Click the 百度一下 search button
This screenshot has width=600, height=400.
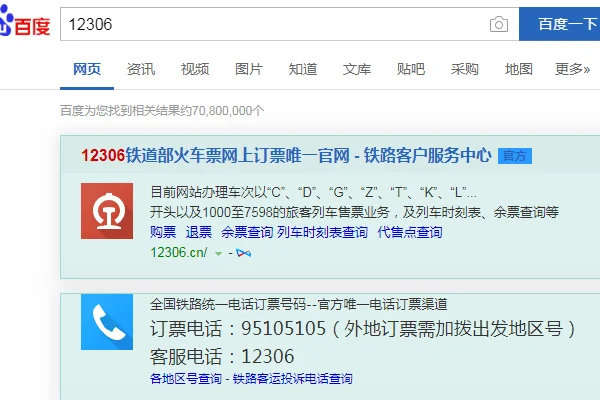pos(559,24)
